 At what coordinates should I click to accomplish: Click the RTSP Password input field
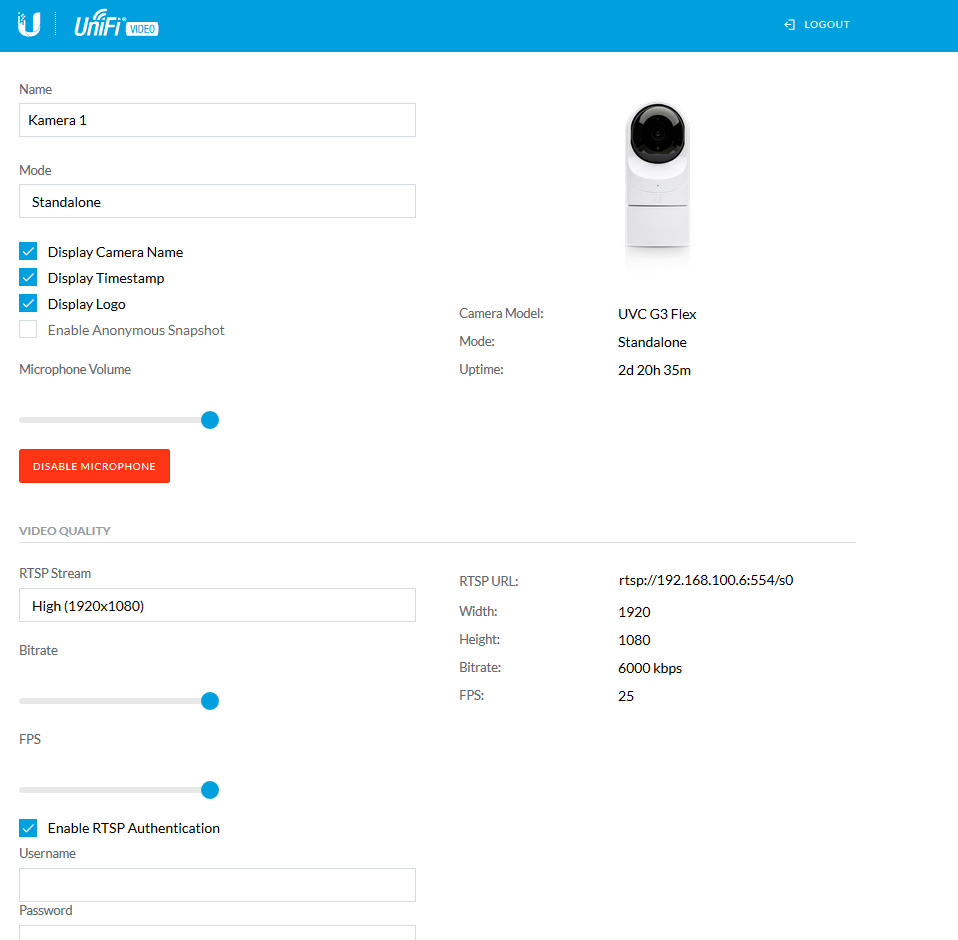point(217,932)
